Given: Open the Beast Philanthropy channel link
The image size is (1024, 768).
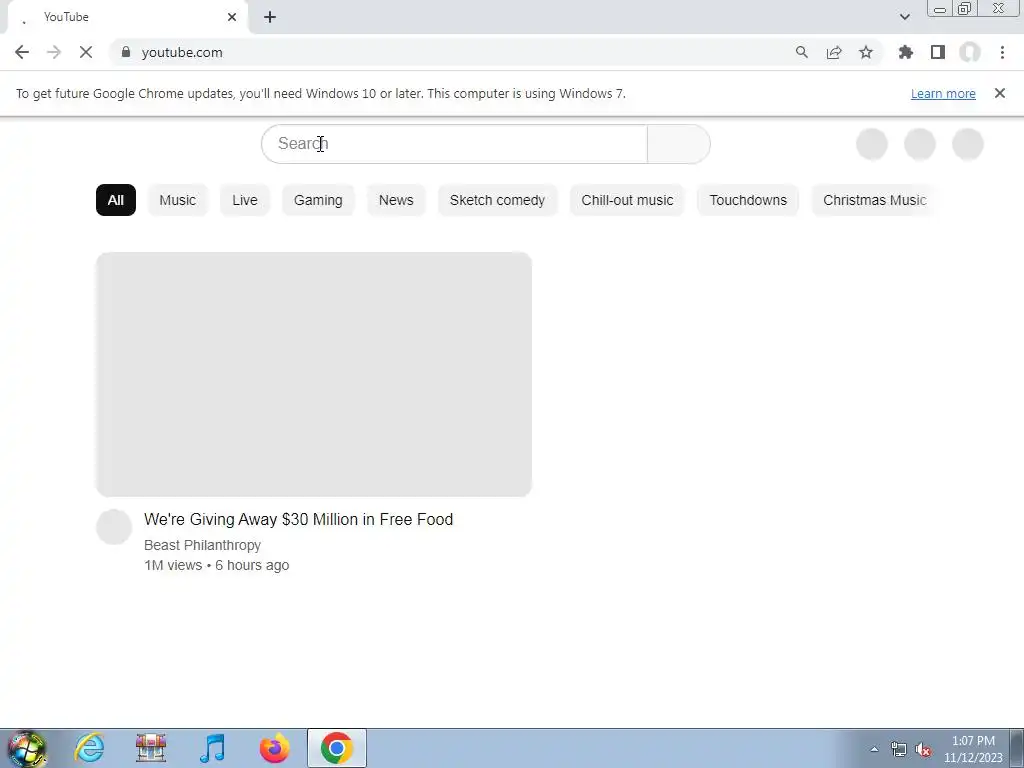Looking at the screenshot, I should point(202,545).
